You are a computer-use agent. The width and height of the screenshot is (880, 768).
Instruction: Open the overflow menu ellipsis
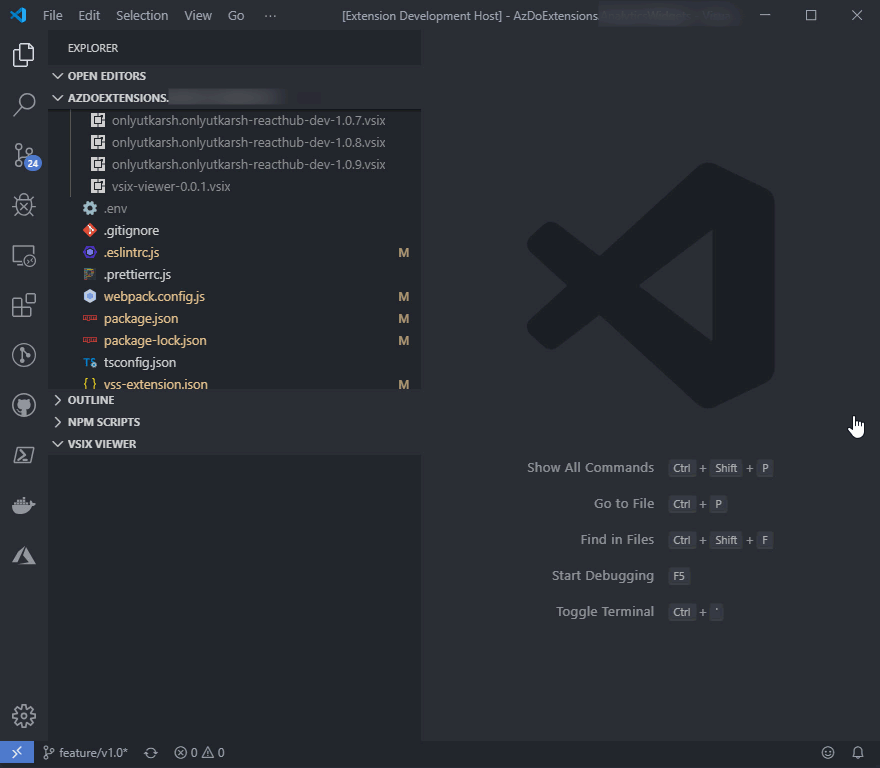270,16
